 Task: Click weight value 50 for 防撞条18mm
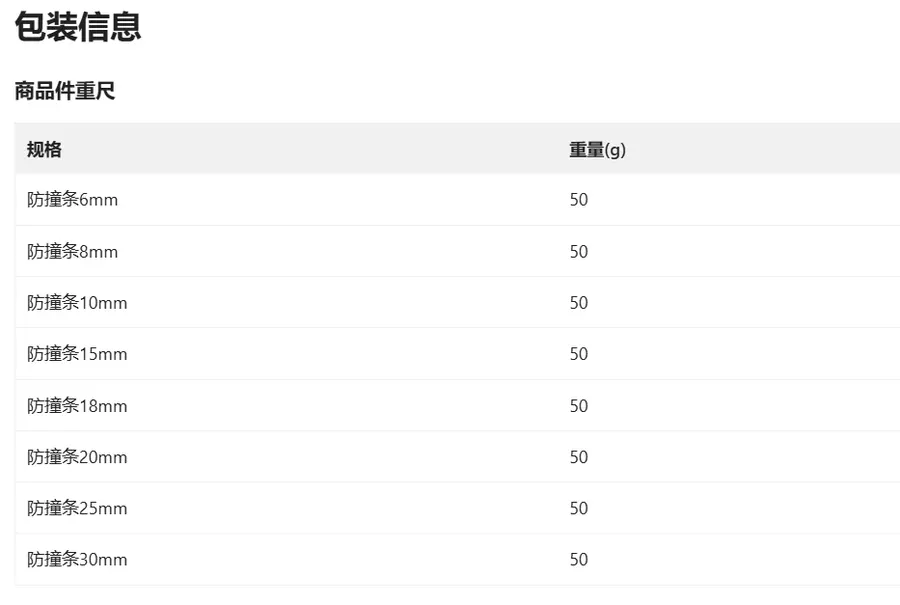pyautogui.click(x=579, y=406)
